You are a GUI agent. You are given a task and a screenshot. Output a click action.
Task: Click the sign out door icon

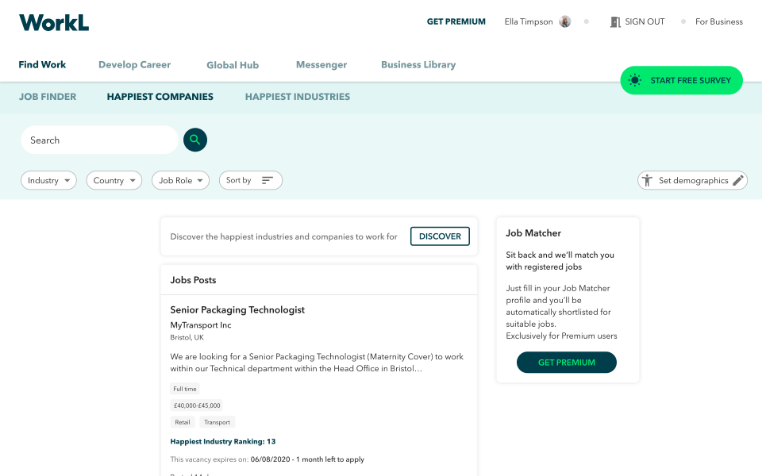coord(615,22)
